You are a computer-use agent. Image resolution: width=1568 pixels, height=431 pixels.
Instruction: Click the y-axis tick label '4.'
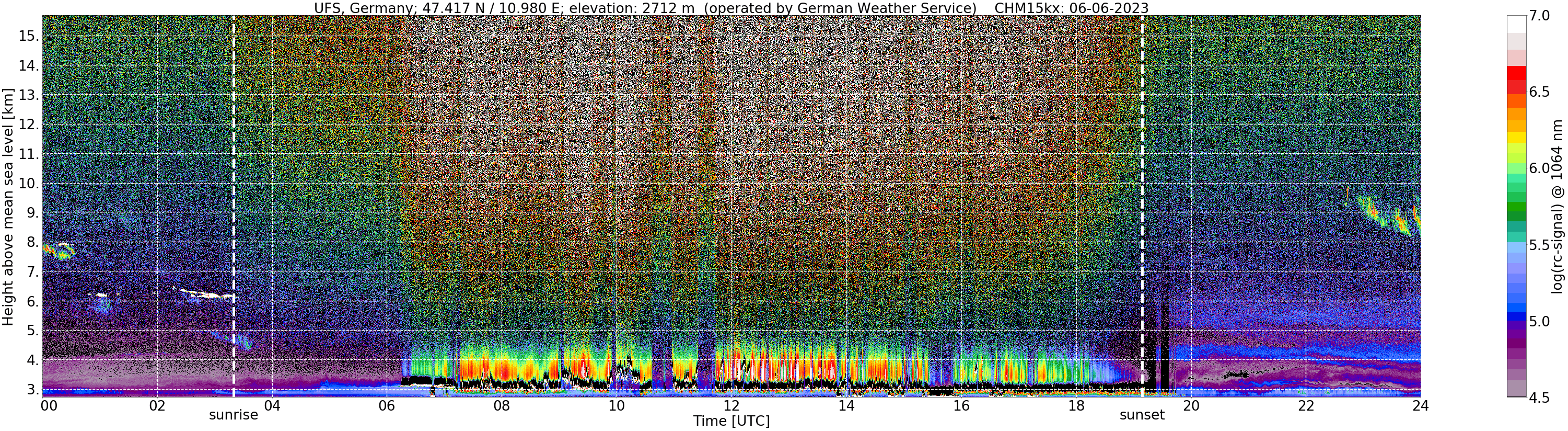[x=32, y=360]
